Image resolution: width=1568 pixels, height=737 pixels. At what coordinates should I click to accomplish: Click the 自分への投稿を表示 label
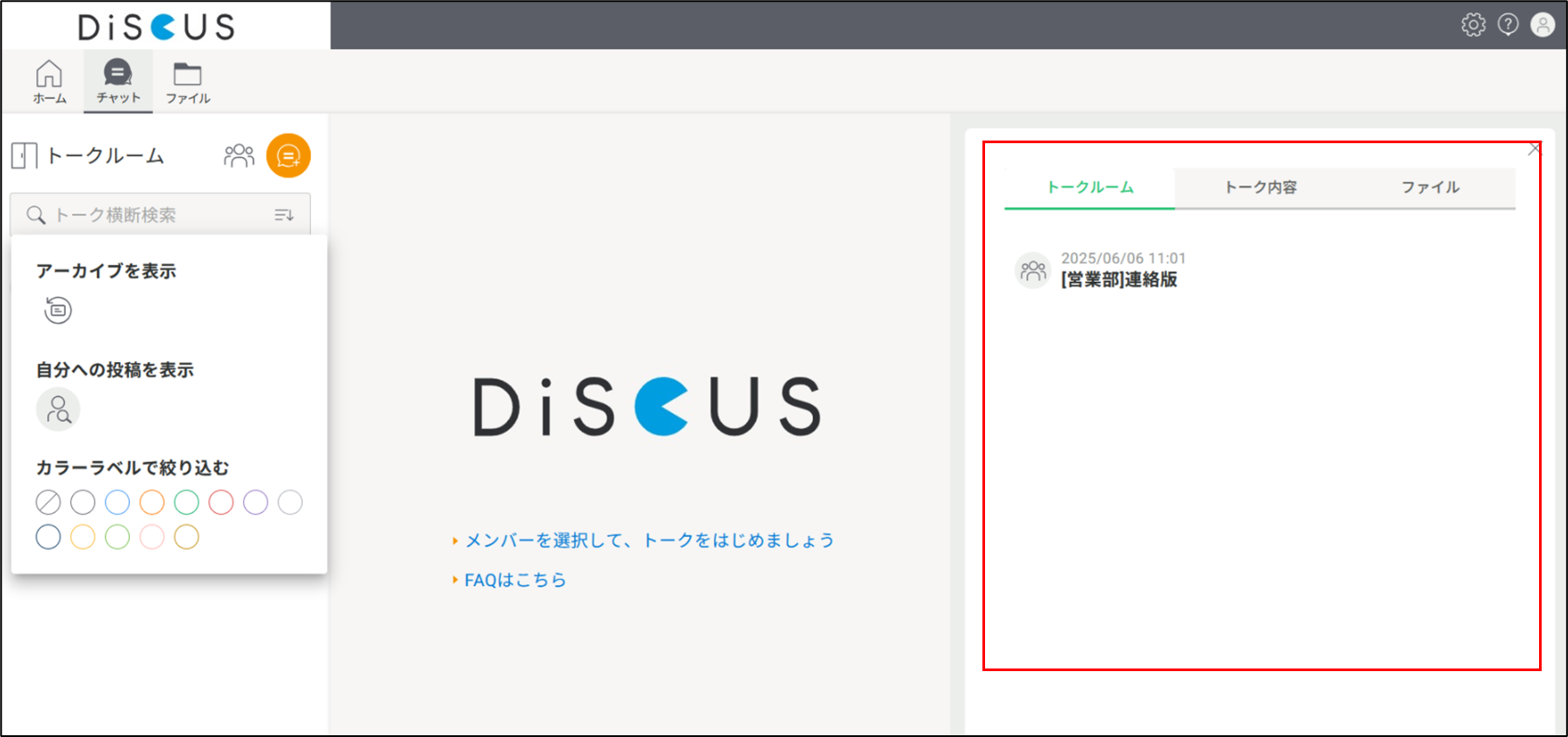click(x=114, y=370)
